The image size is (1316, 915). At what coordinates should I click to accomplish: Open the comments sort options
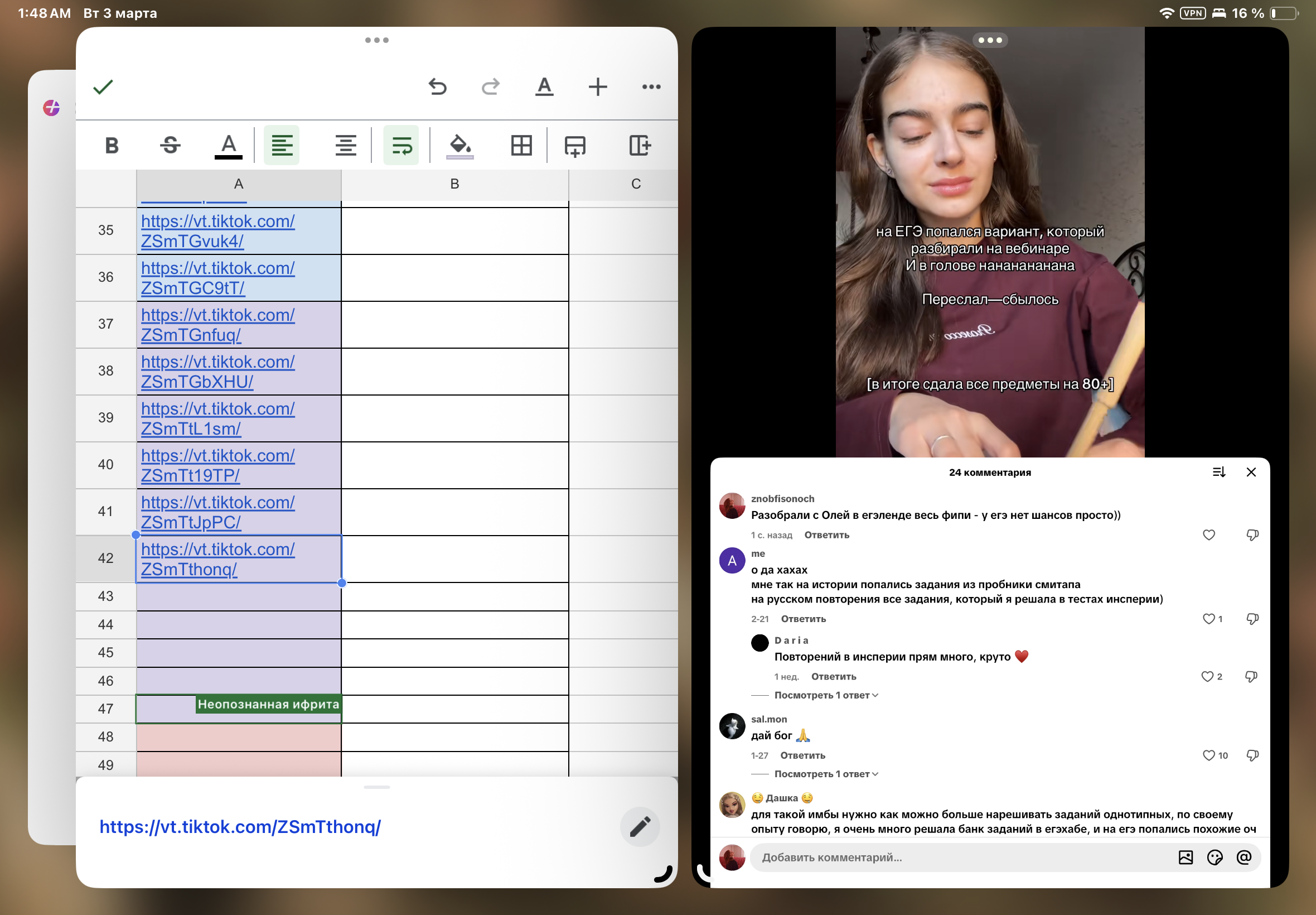pos(1218,473)
